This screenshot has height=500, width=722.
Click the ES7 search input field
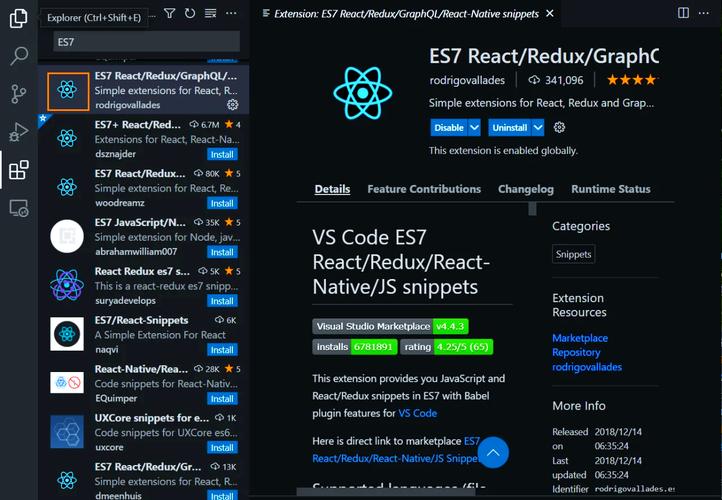tap(146, 42)
